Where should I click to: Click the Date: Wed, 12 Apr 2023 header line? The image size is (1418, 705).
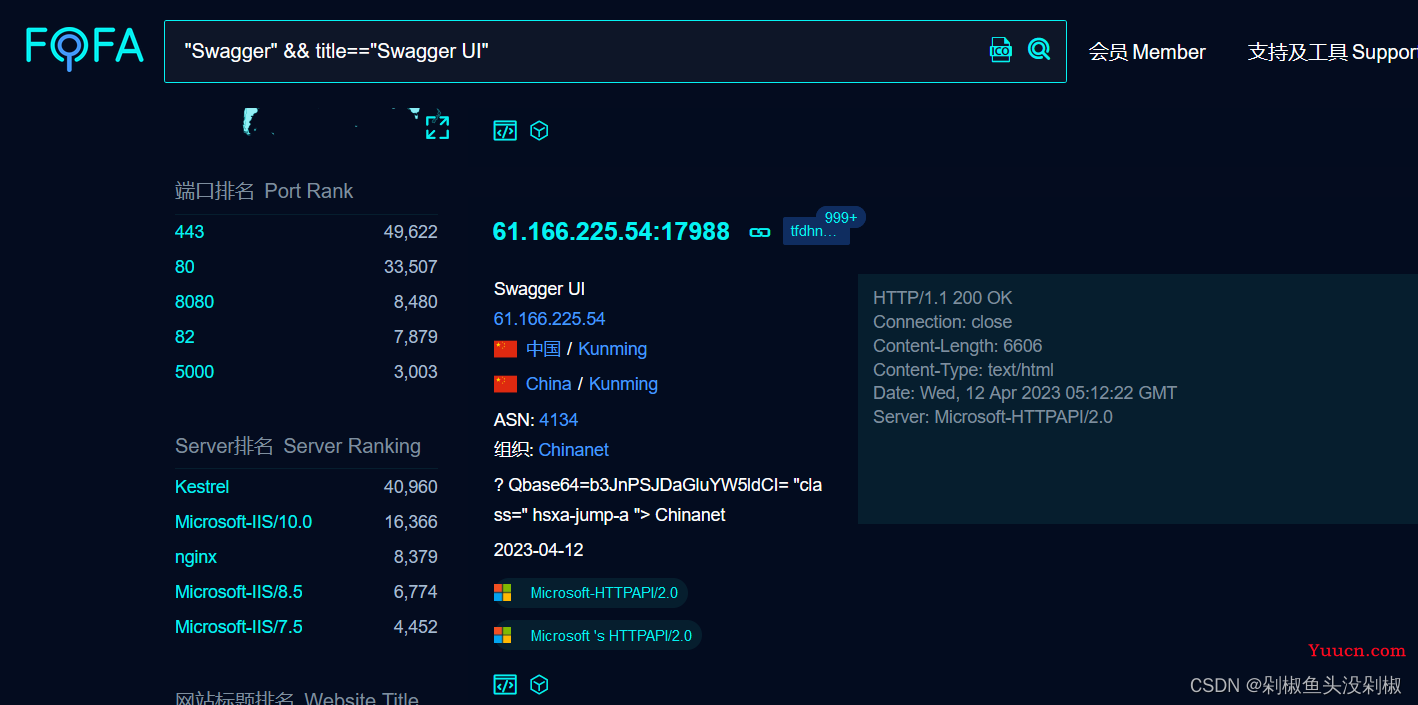point(1025,393)
